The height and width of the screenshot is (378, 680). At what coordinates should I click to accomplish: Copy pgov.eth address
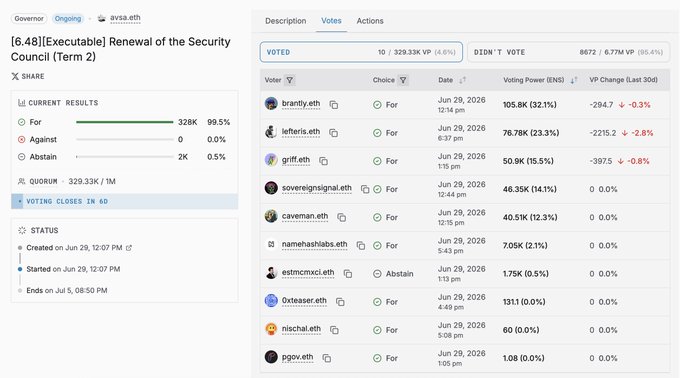tap(327, 358)
